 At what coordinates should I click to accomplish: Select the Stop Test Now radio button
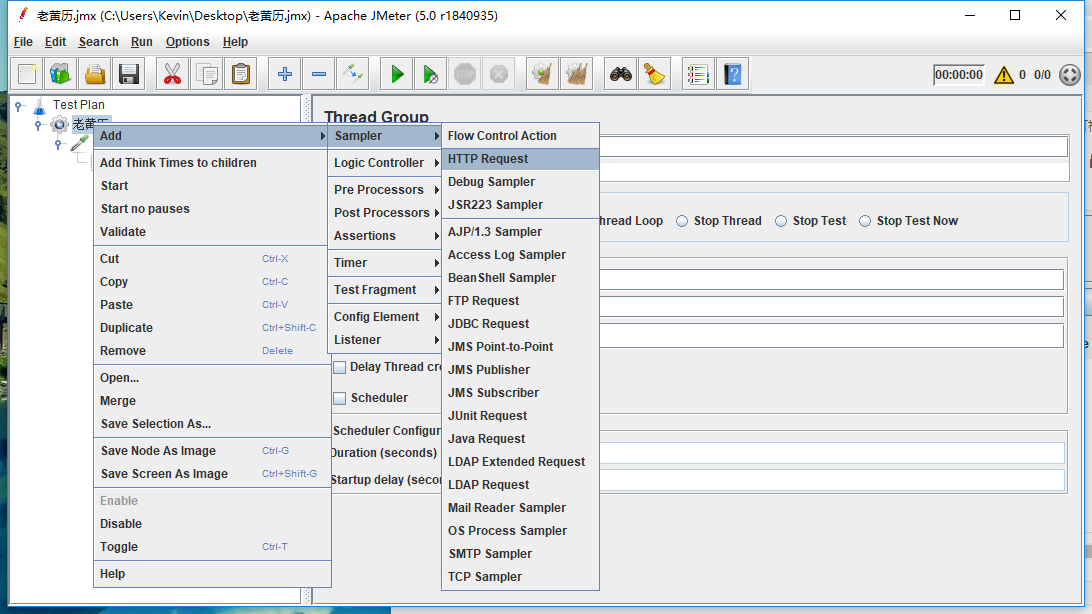click(x=865, y=221)
